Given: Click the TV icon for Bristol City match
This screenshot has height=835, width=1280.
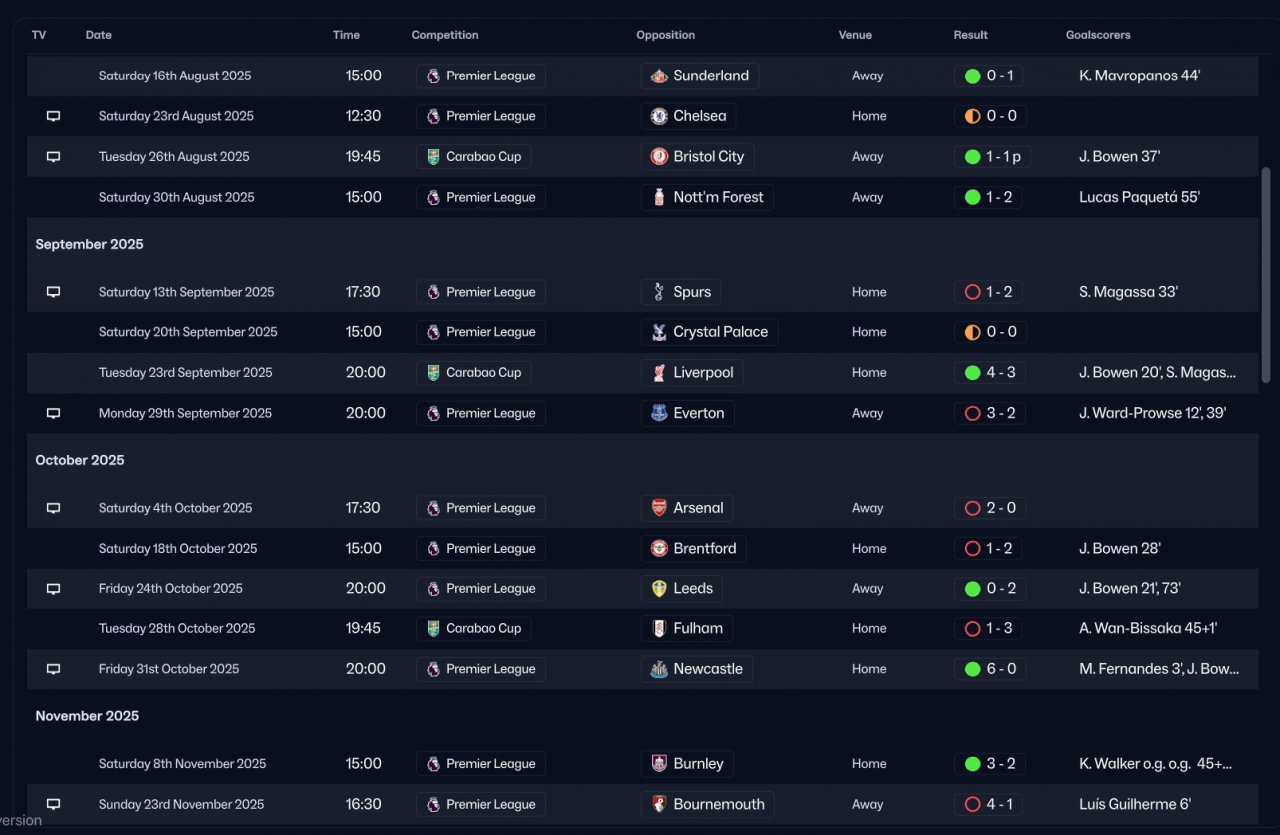Looking at the screenshot, I should pyautogui.click(x=54, y=157).
